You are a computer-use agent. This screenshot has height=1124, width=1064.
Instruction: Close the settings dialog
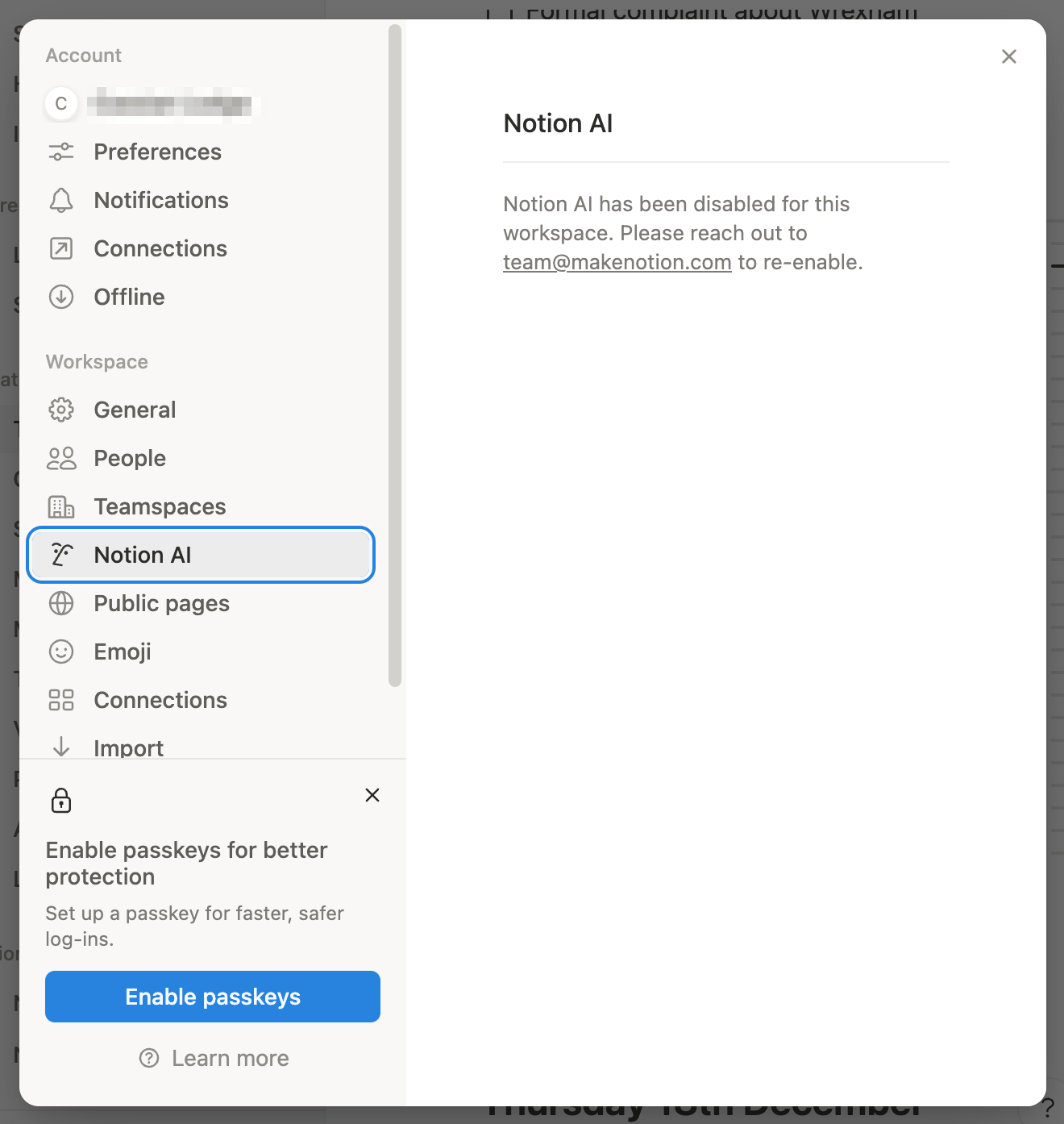tap(1008, 56)
